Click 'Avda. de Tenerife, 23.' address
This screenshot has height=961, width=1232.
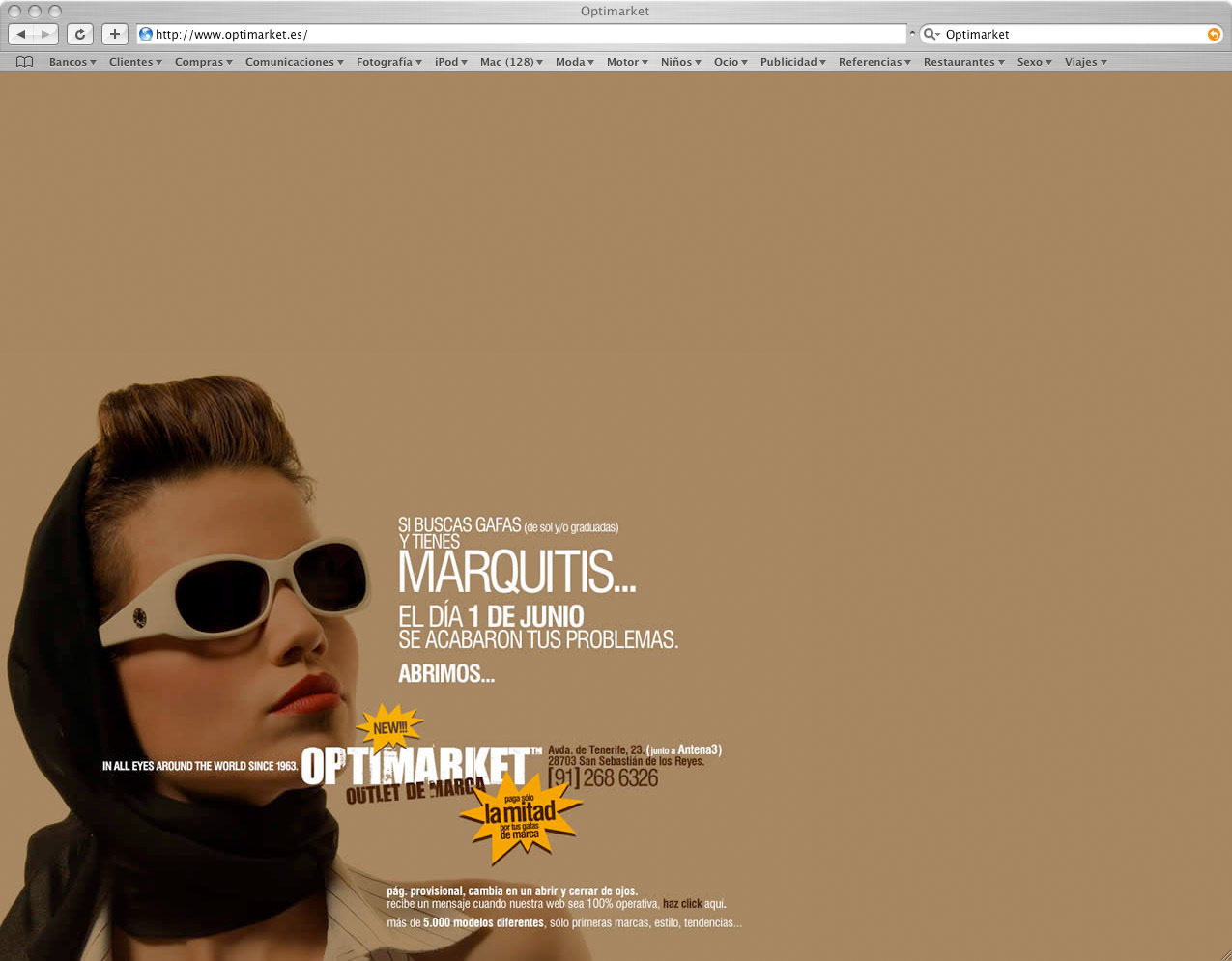(x=596, y=749)
